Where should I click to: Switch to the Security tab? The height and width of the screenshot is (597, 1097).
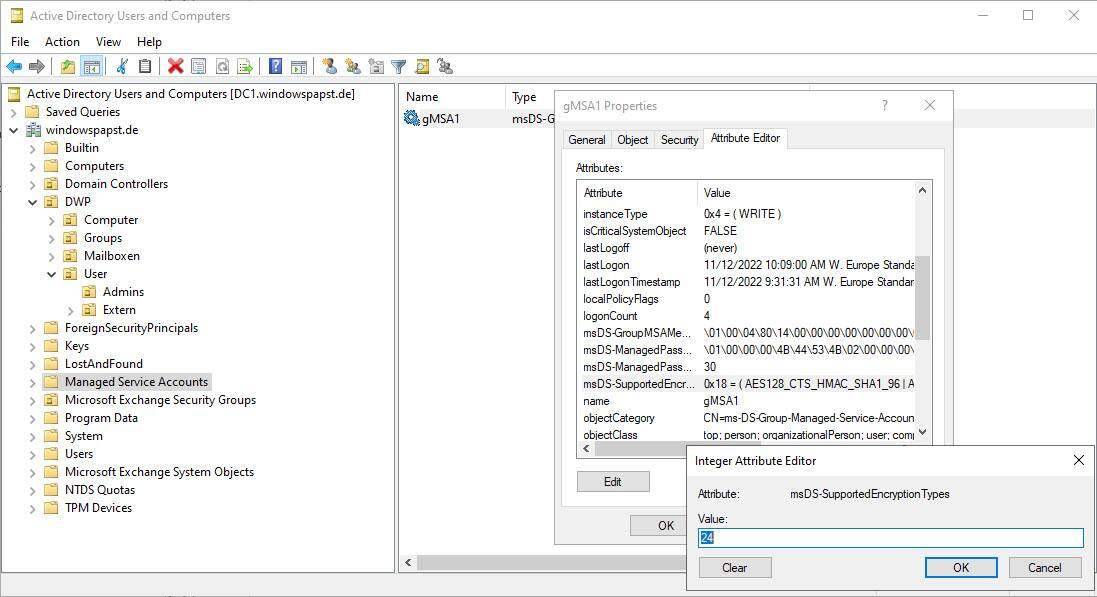(x=679, y=140)
